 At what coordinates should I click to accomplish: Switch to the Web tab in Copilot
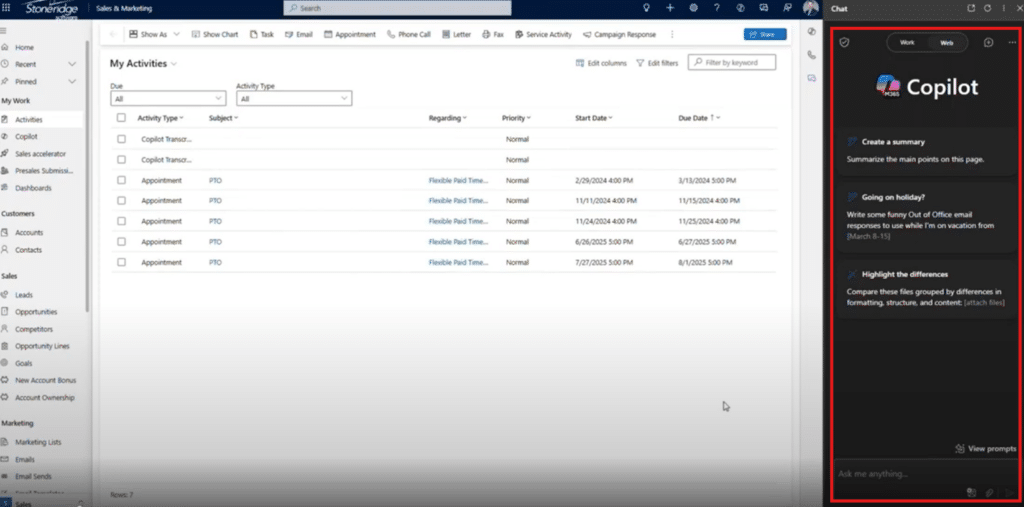tap(946, 43)
